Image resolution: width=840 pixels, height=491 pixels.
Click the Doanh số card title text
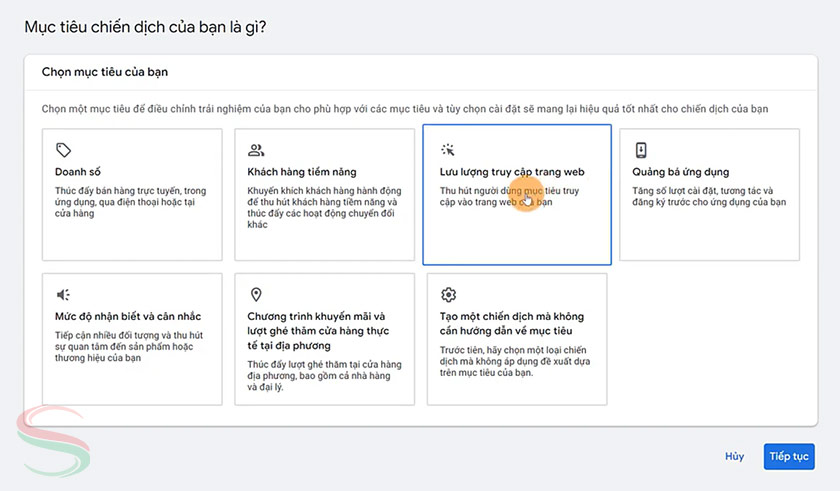coord(77,172)
